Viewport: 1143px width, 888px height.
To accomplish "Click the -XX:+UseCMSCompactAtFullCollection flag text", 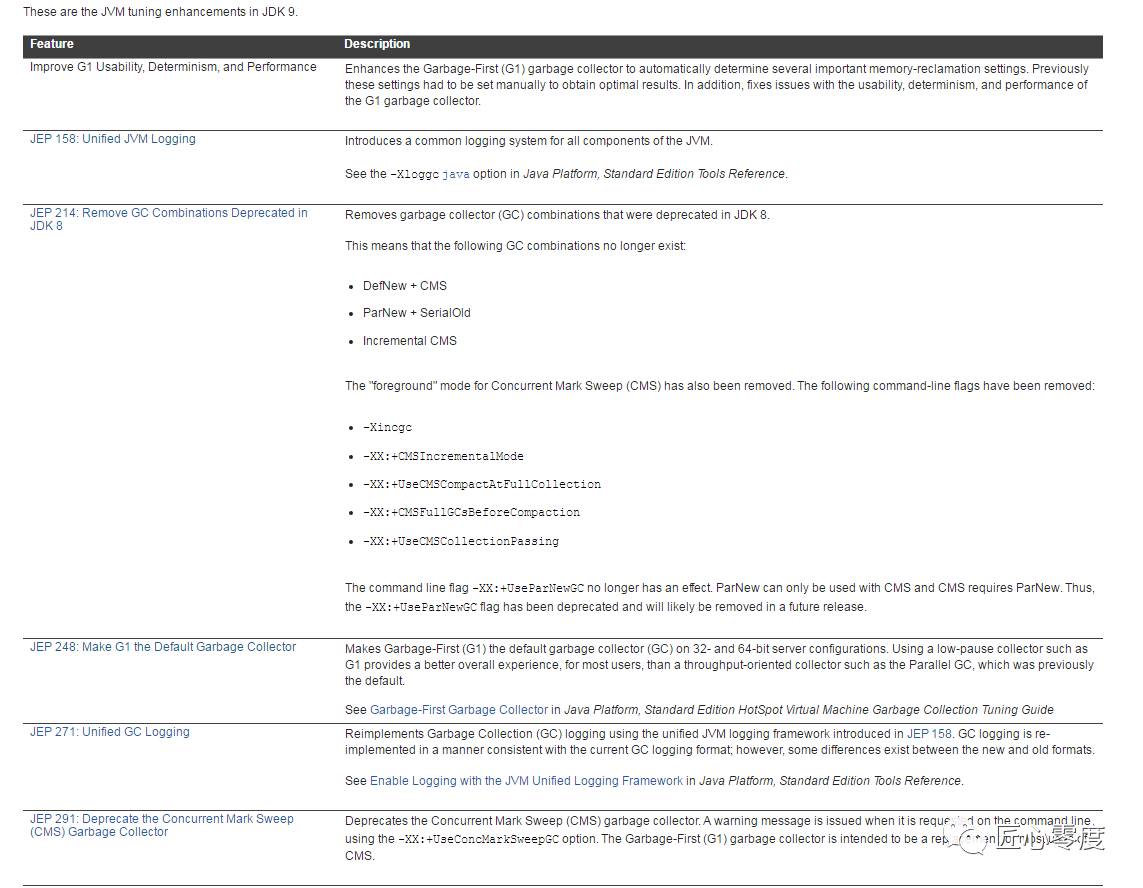I will (x=482, y=484).
